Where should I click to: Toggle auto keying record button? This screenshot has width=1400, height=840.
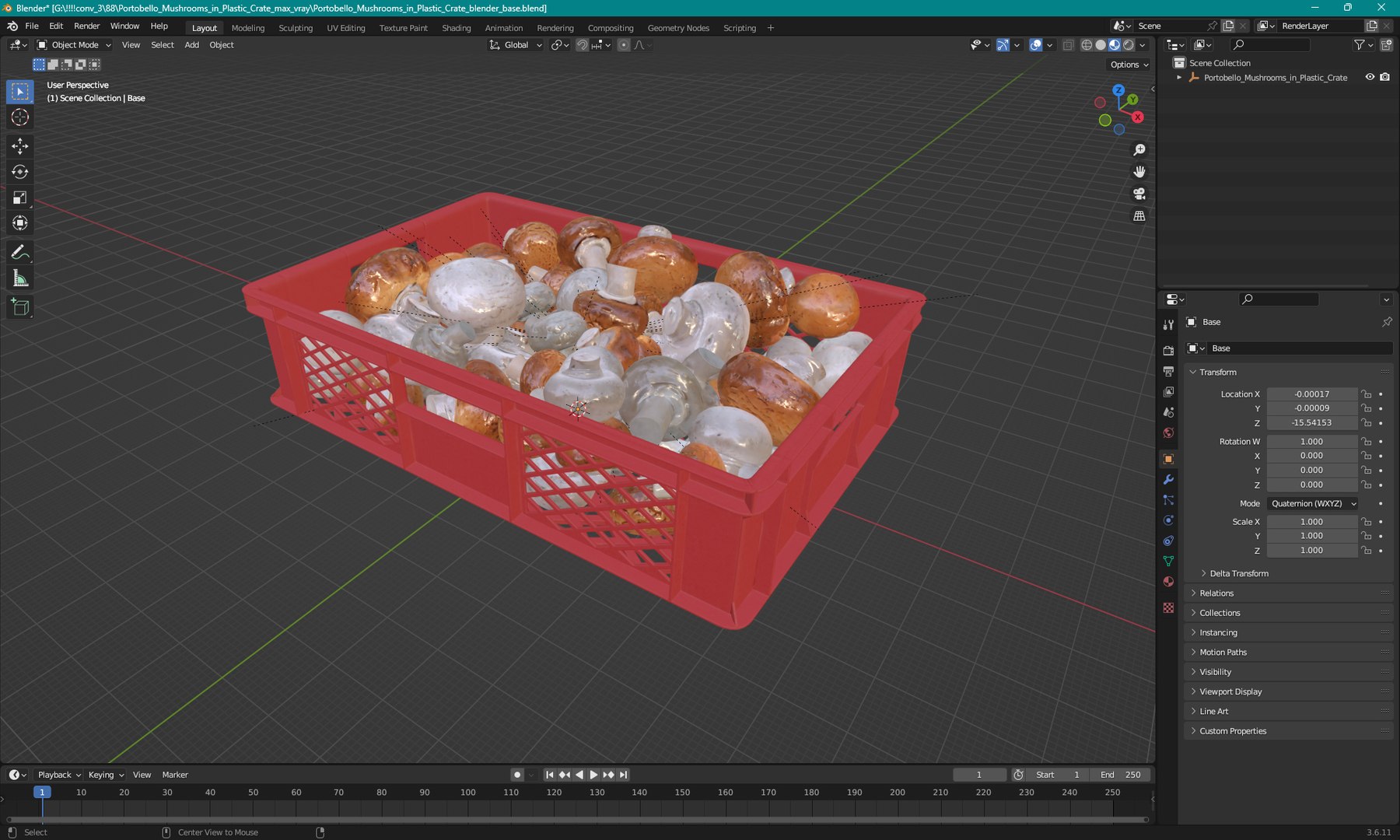click(517, 775)
